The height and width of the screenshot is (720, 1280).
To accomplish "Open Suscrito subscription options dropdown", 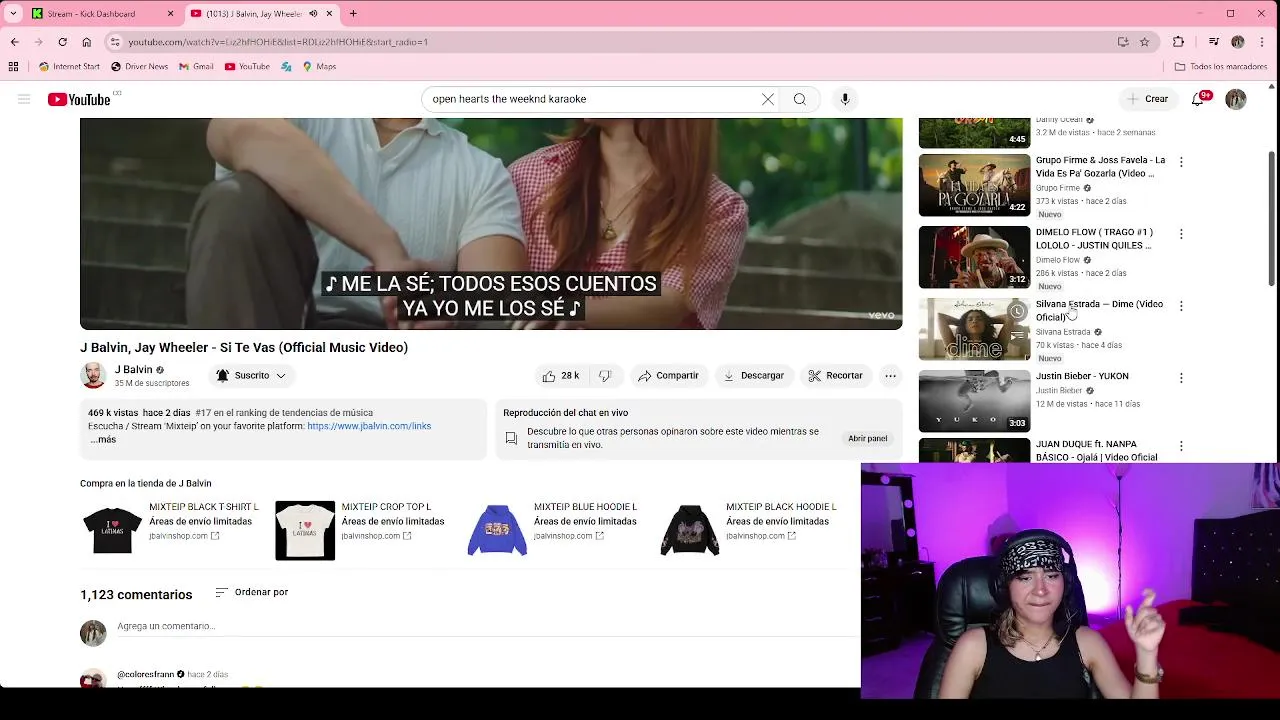I will 252,376.
